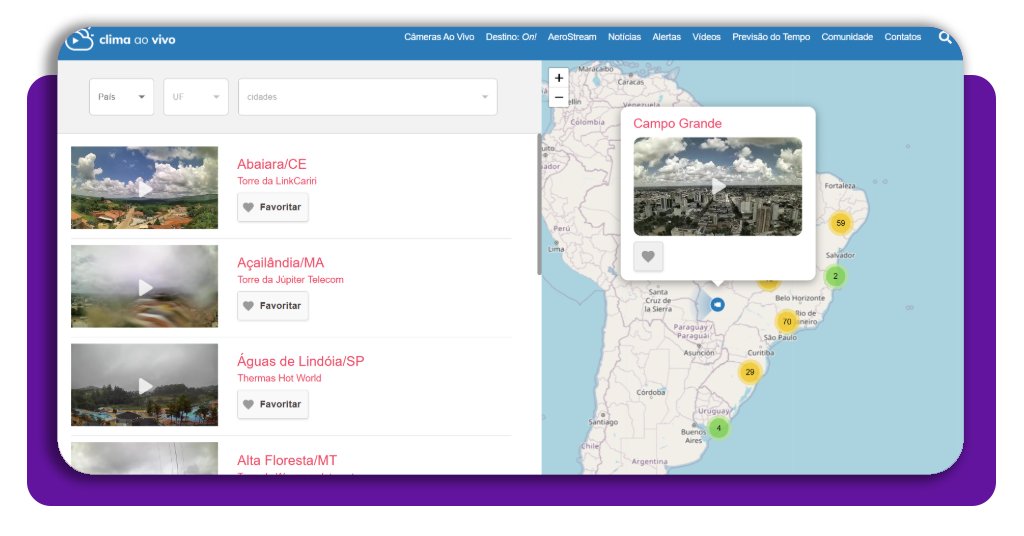Favoritar the Águas de Lindóia/SP camera

coord(272,404)
